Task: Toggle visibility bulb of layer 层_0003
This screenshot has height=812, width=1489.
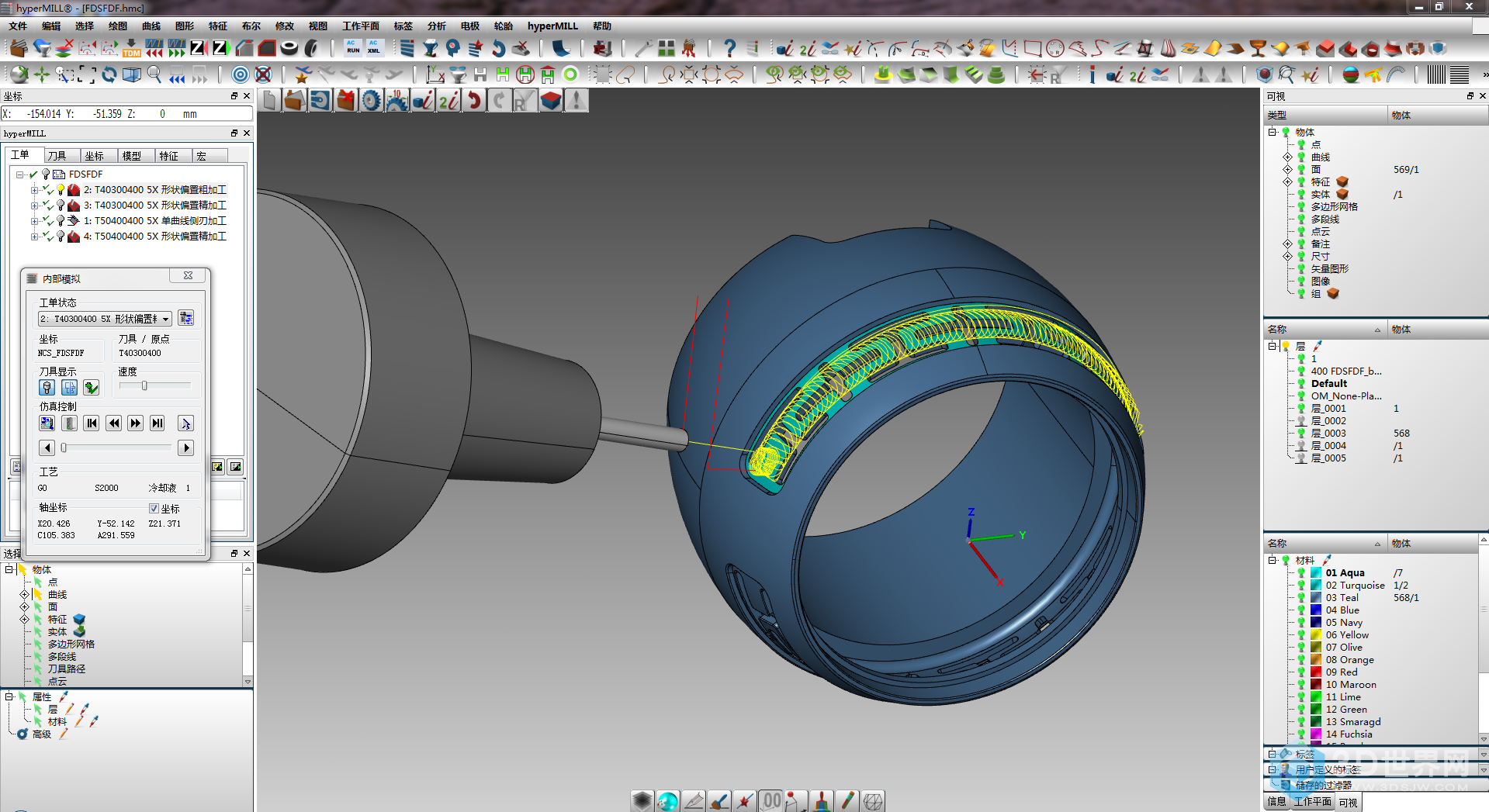Action: click(x=1301, y=433)
